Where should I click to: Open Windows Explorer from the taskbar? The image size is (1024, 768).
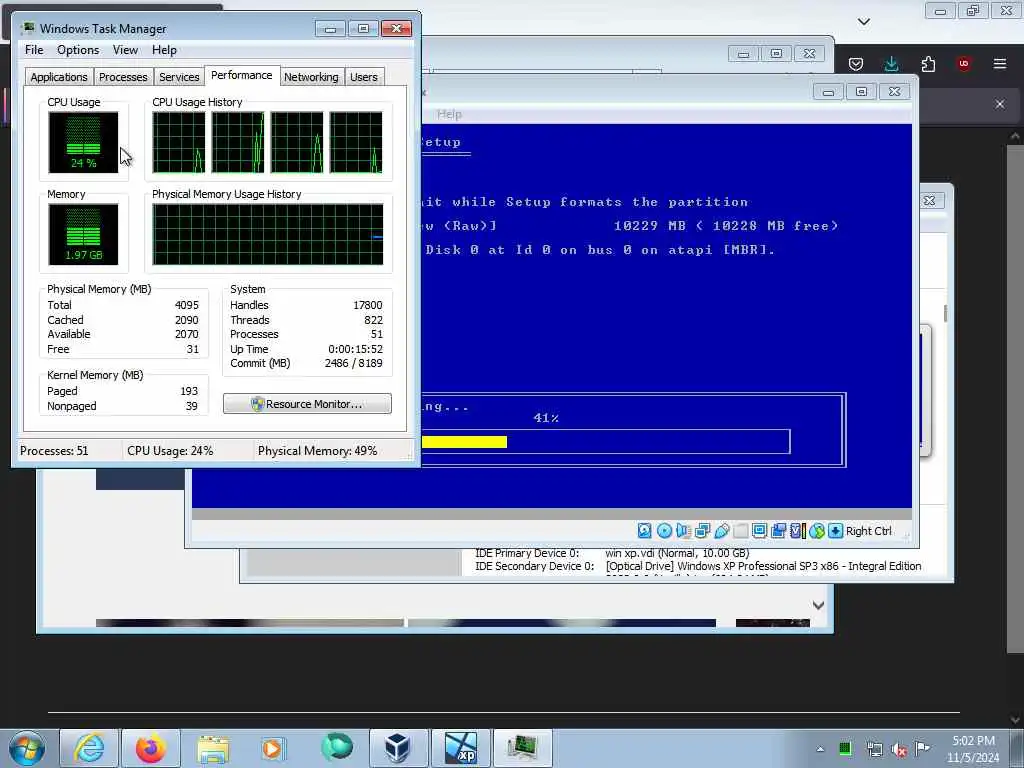213,748
